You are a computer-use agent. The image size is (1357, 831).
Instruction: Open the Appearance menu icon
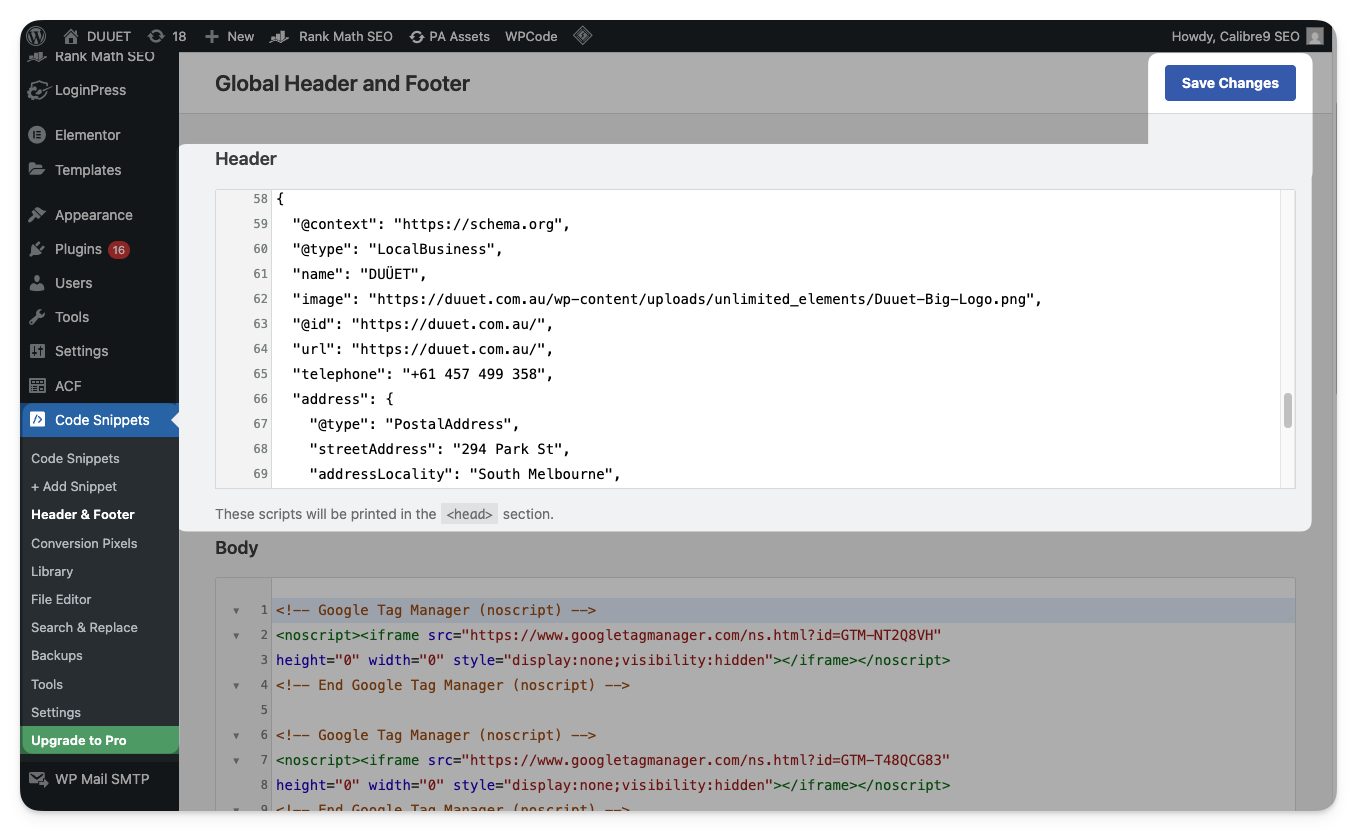pos(37,215)
